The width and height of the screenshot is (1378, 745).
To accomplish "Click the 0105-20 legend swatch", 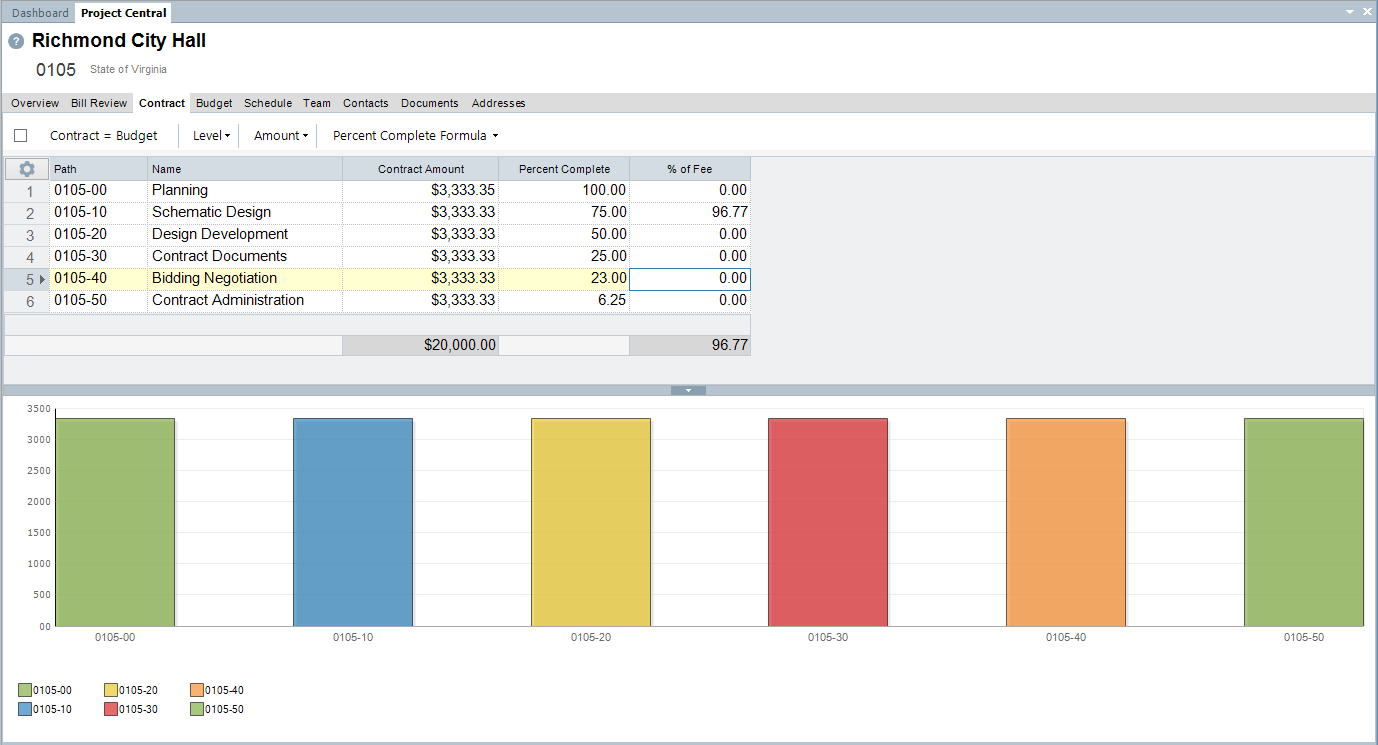I will [111, 690].
